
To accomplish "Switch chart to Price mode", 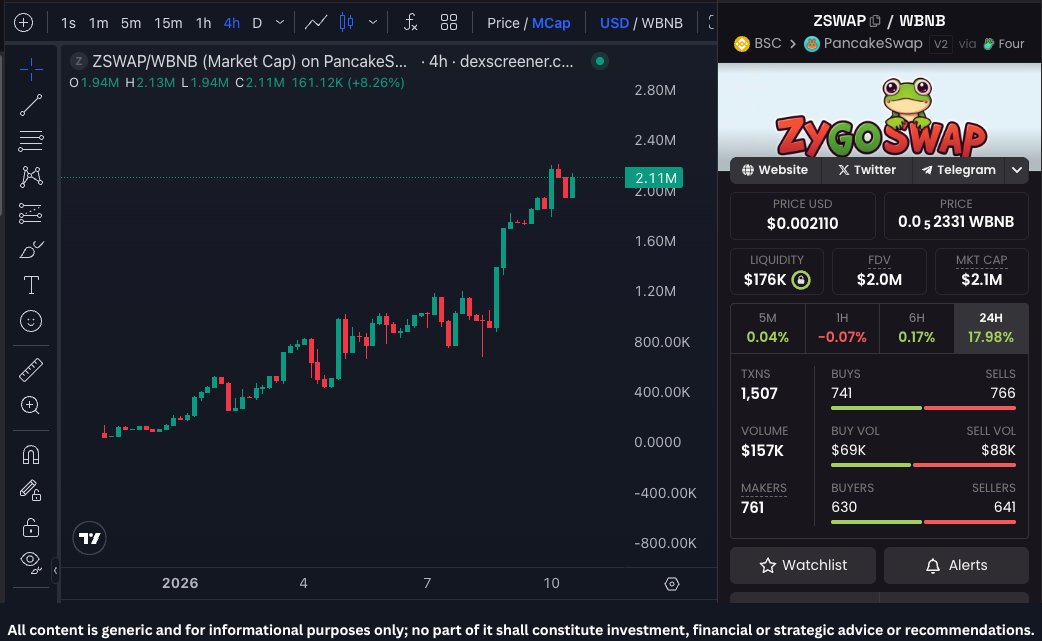I will coord(503,23).
